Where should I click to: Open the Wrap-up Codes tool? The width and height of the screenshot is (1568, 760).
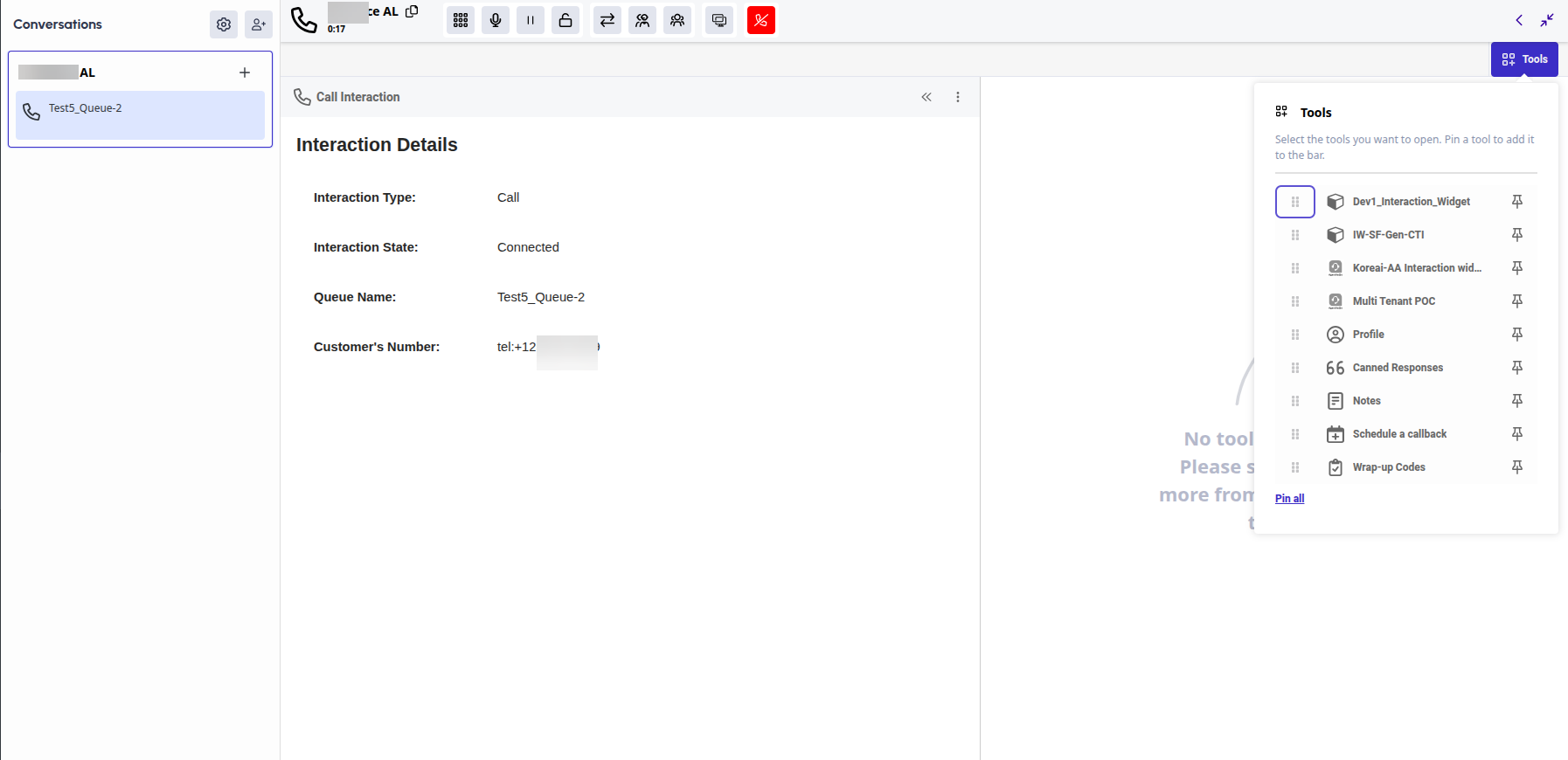point(1388,467)
